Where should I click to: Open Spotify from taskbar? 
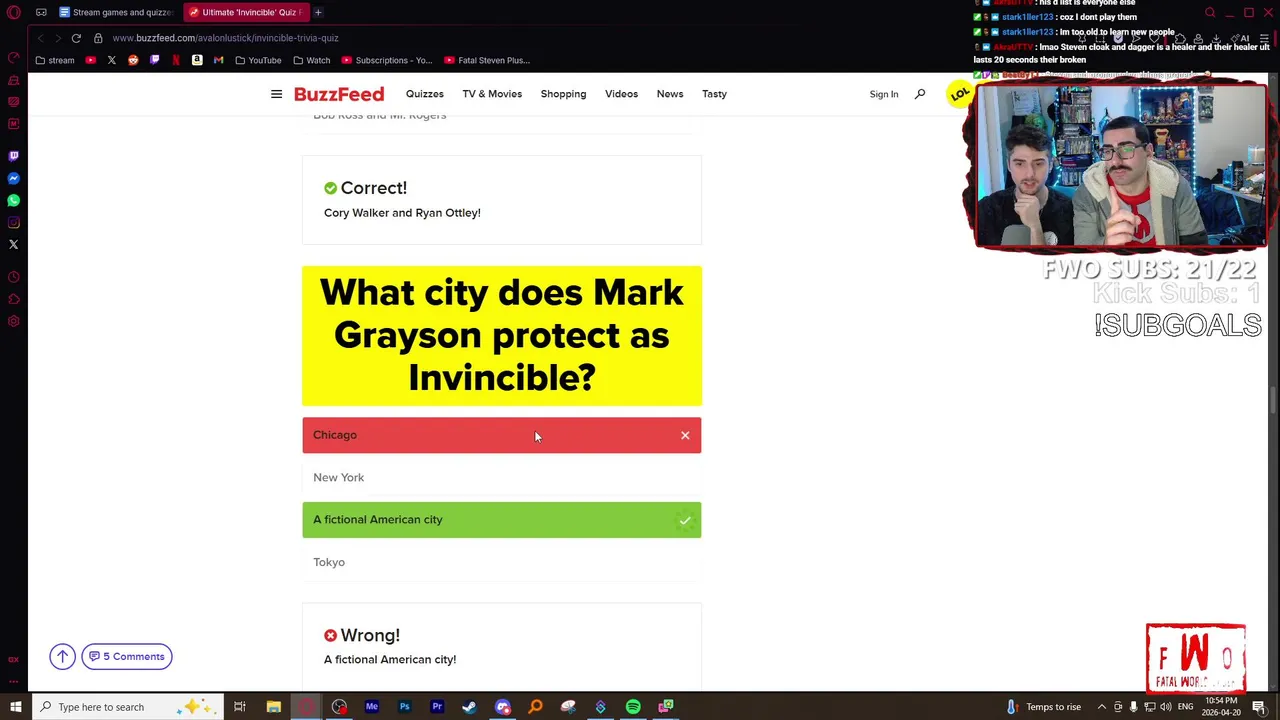(x=633, y=707)
